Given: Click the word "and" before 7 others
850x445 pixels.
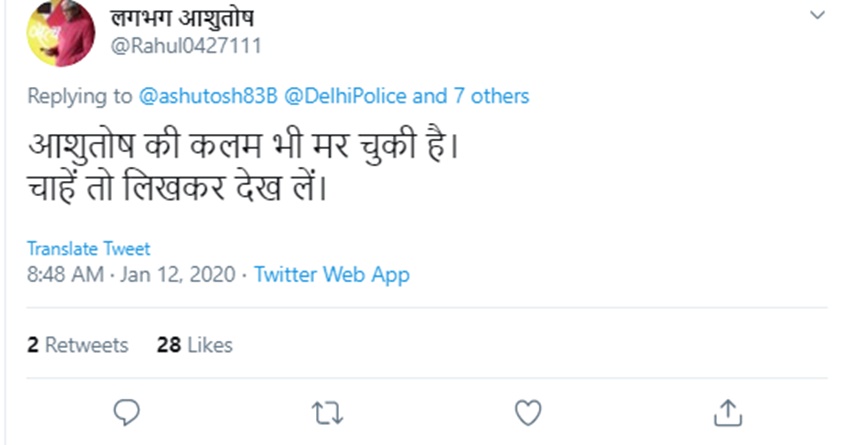Looking at the screenshot, I should click(x=430, y=96).
